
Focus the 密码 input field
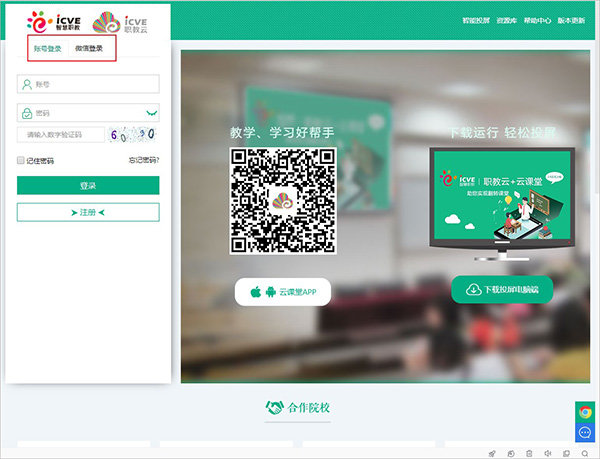click(88, 113)
